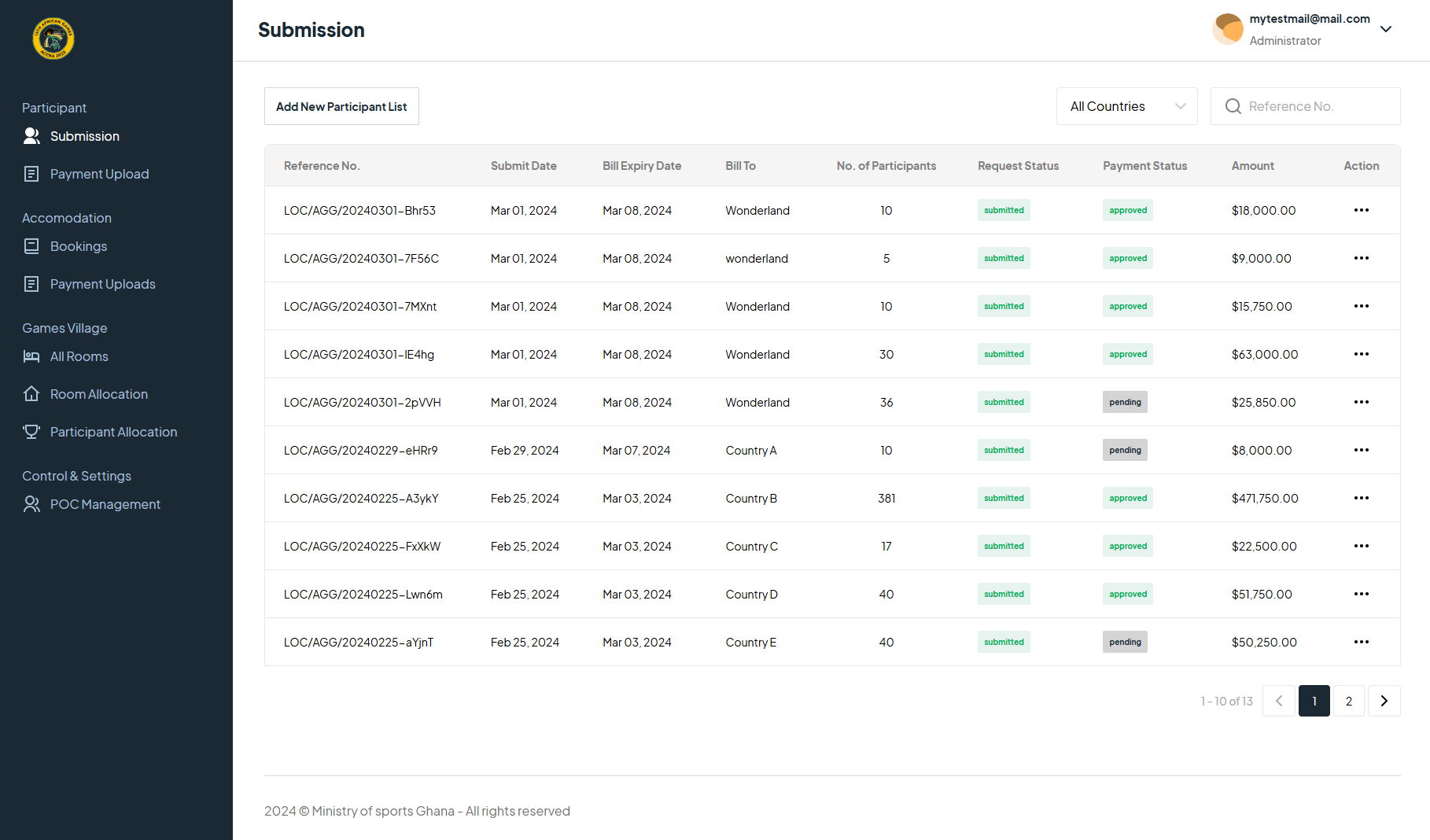
Task: Click the African Games logo in the sidebar
Action: tap(53, 39)
